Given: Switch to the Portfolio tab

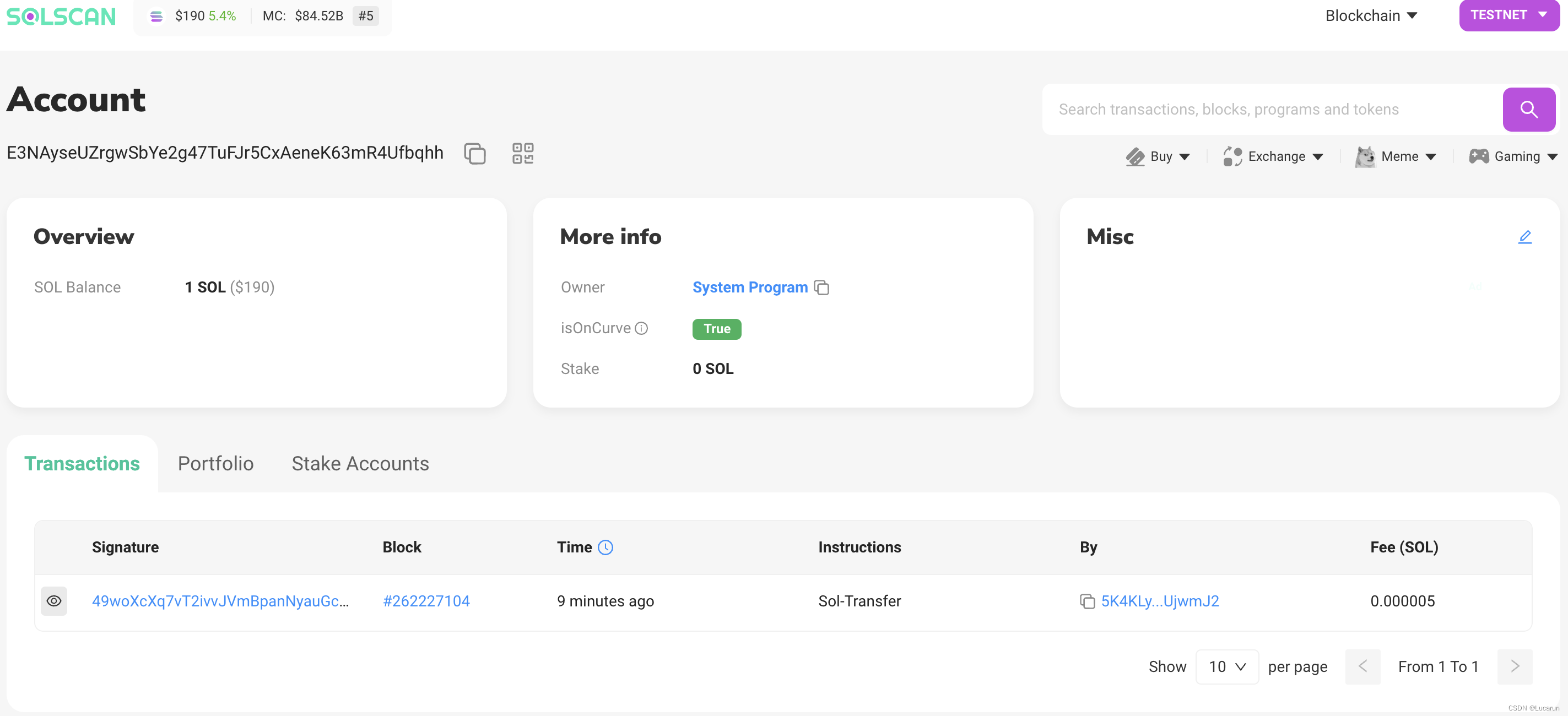Looking at the screenshot, I should (x=215, y=464).
